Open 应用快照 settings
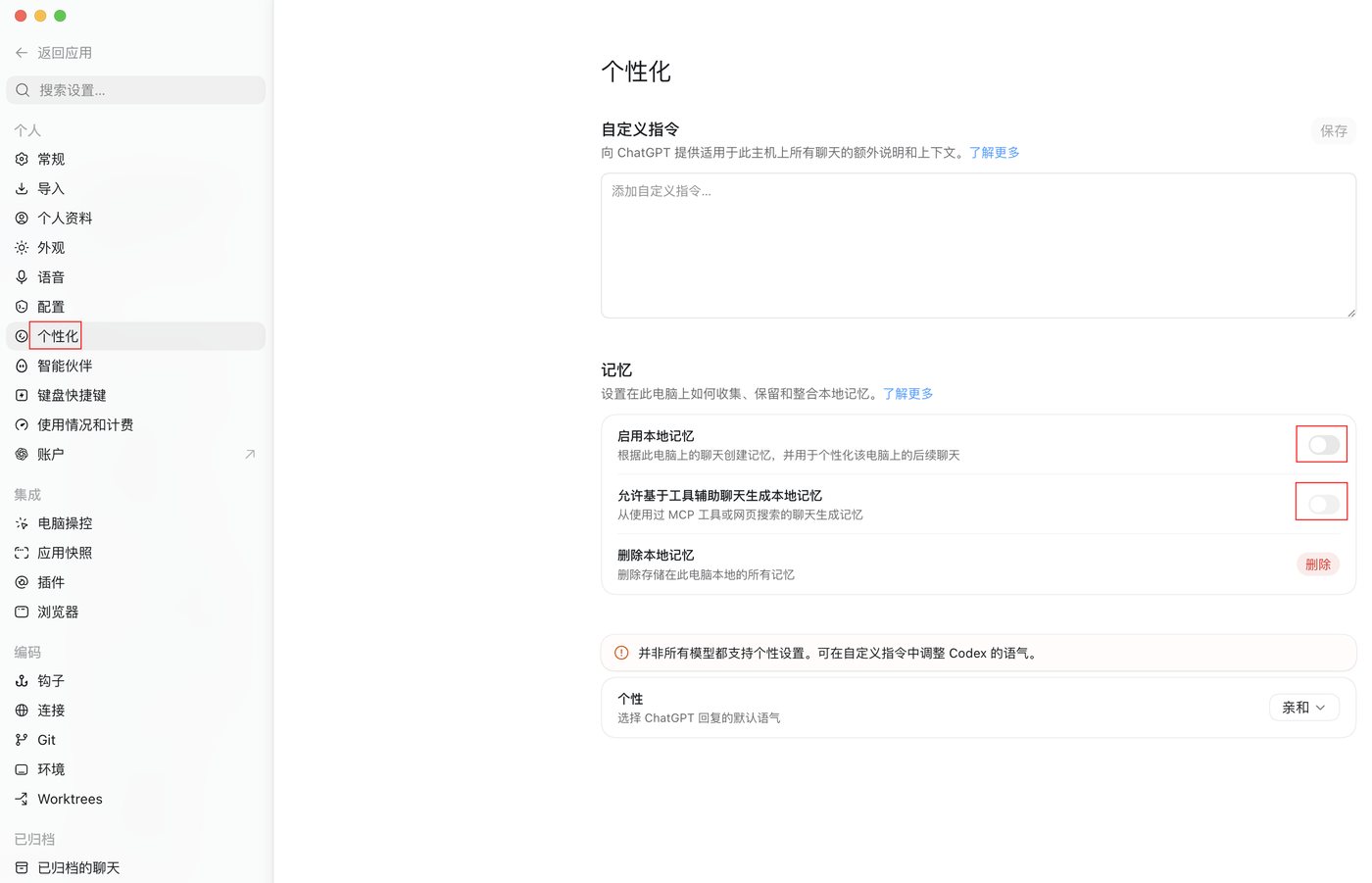This screenshot has width=1372, height=883. point(135,553)
